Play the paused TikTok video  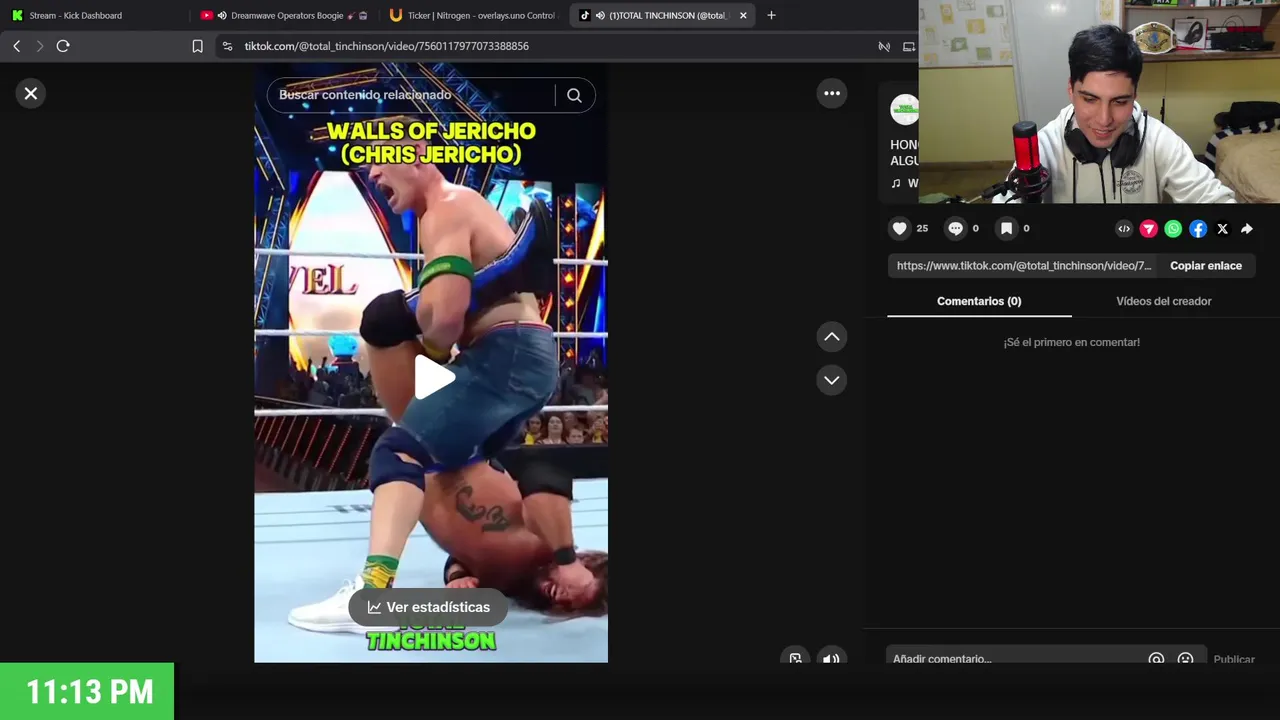pos(434,377)
